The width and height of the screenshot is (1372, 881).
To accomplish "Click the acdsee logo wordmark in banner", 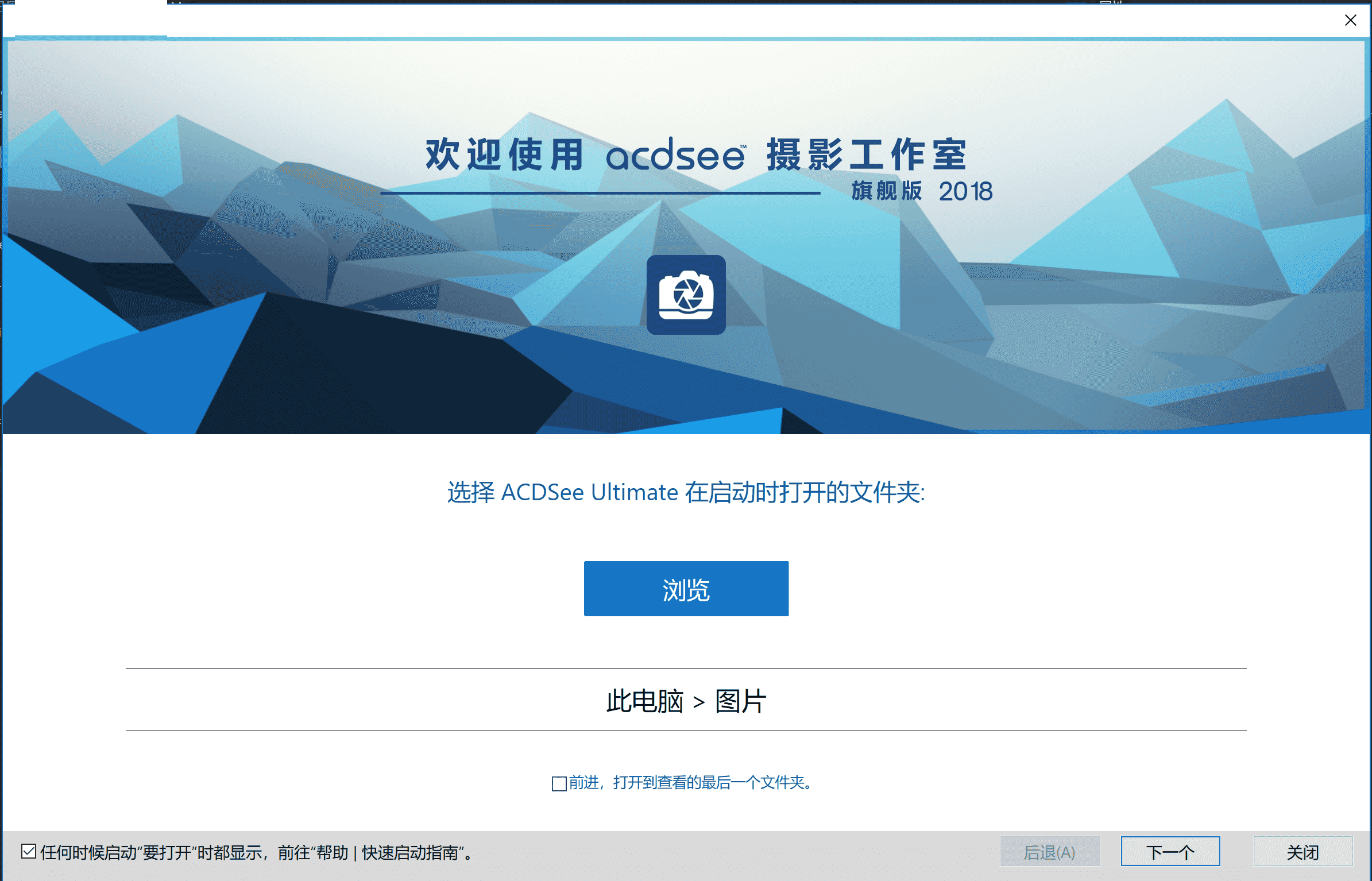I will (675, 155).
